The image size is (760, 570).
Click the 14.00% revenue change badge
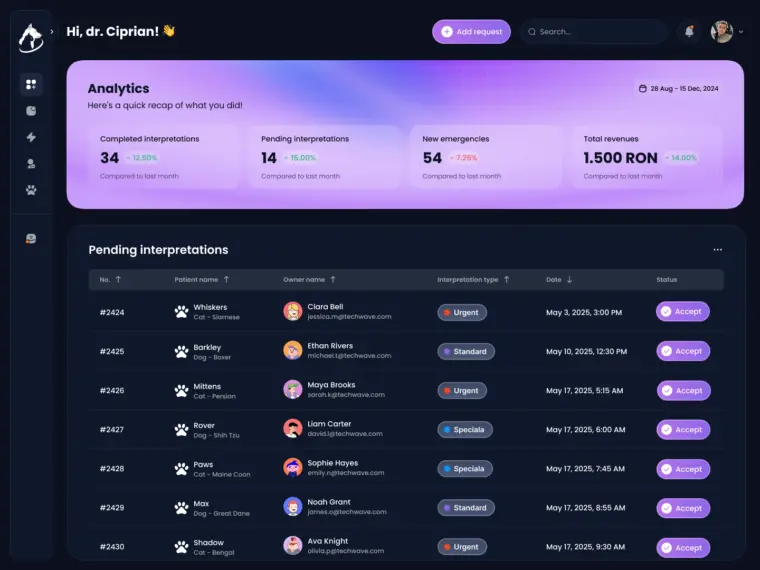coord(681,158)
